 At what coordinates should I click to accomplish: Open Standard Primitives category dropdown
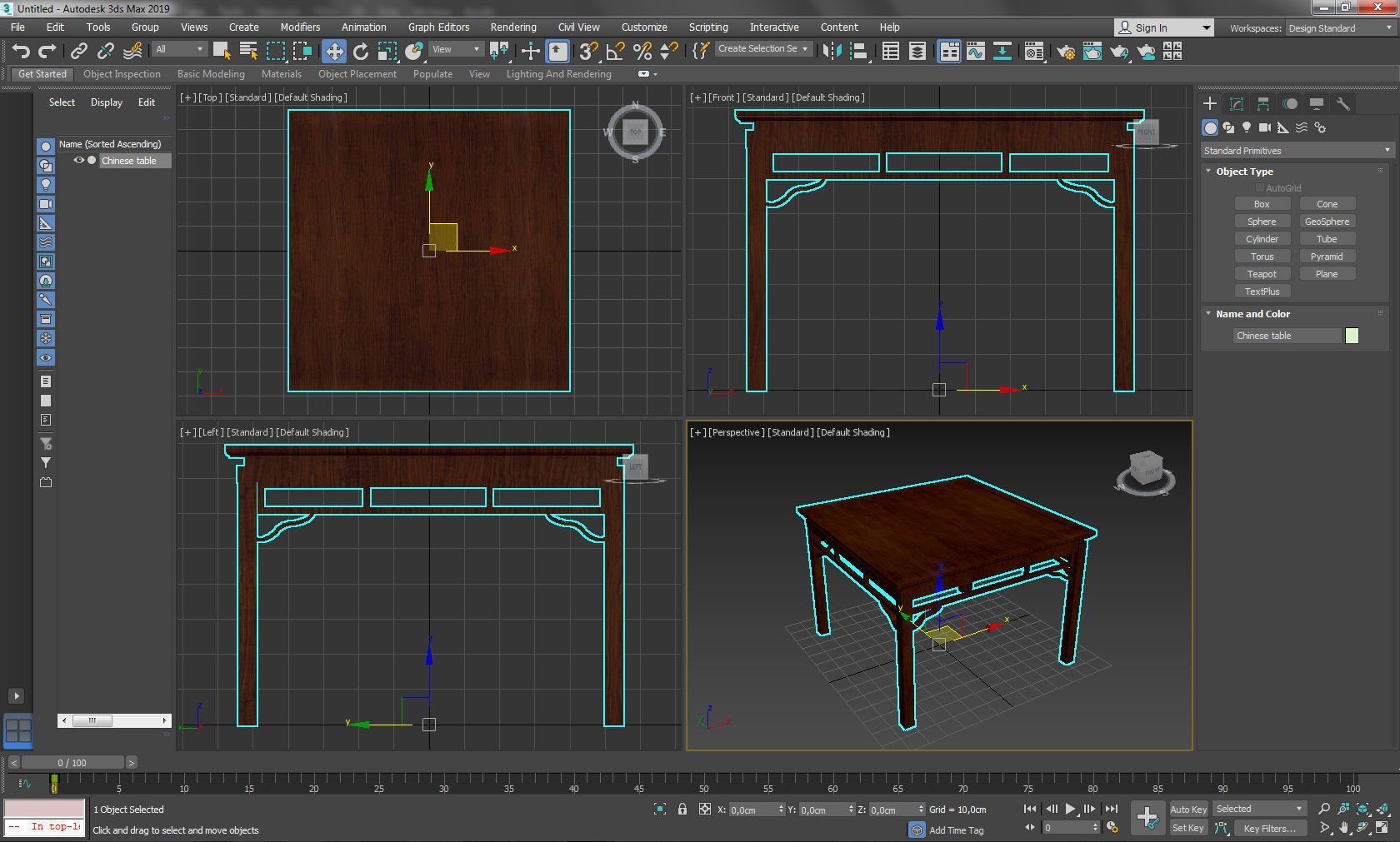1297,151
